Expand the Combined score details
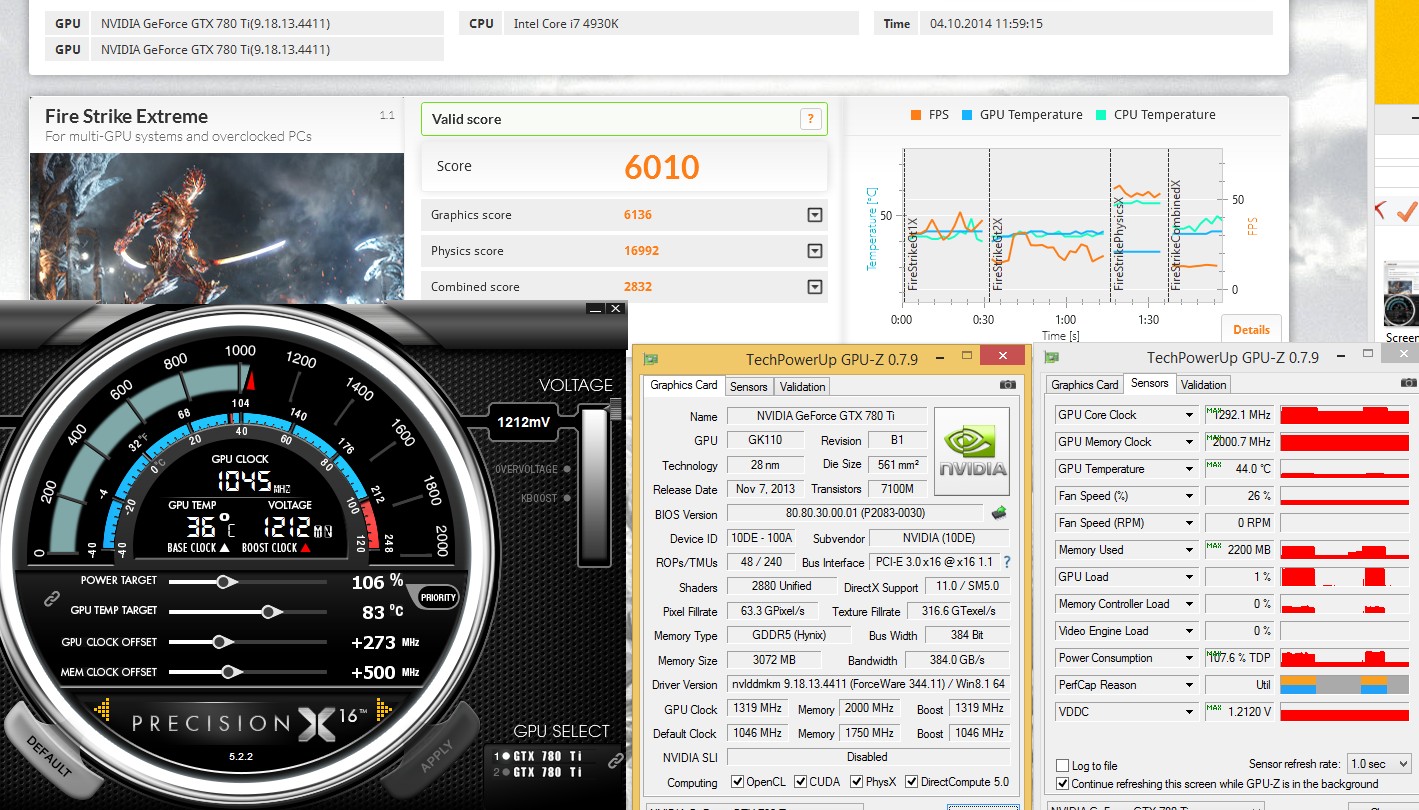The image size is (1419, 810). click(x=815, y=287)
